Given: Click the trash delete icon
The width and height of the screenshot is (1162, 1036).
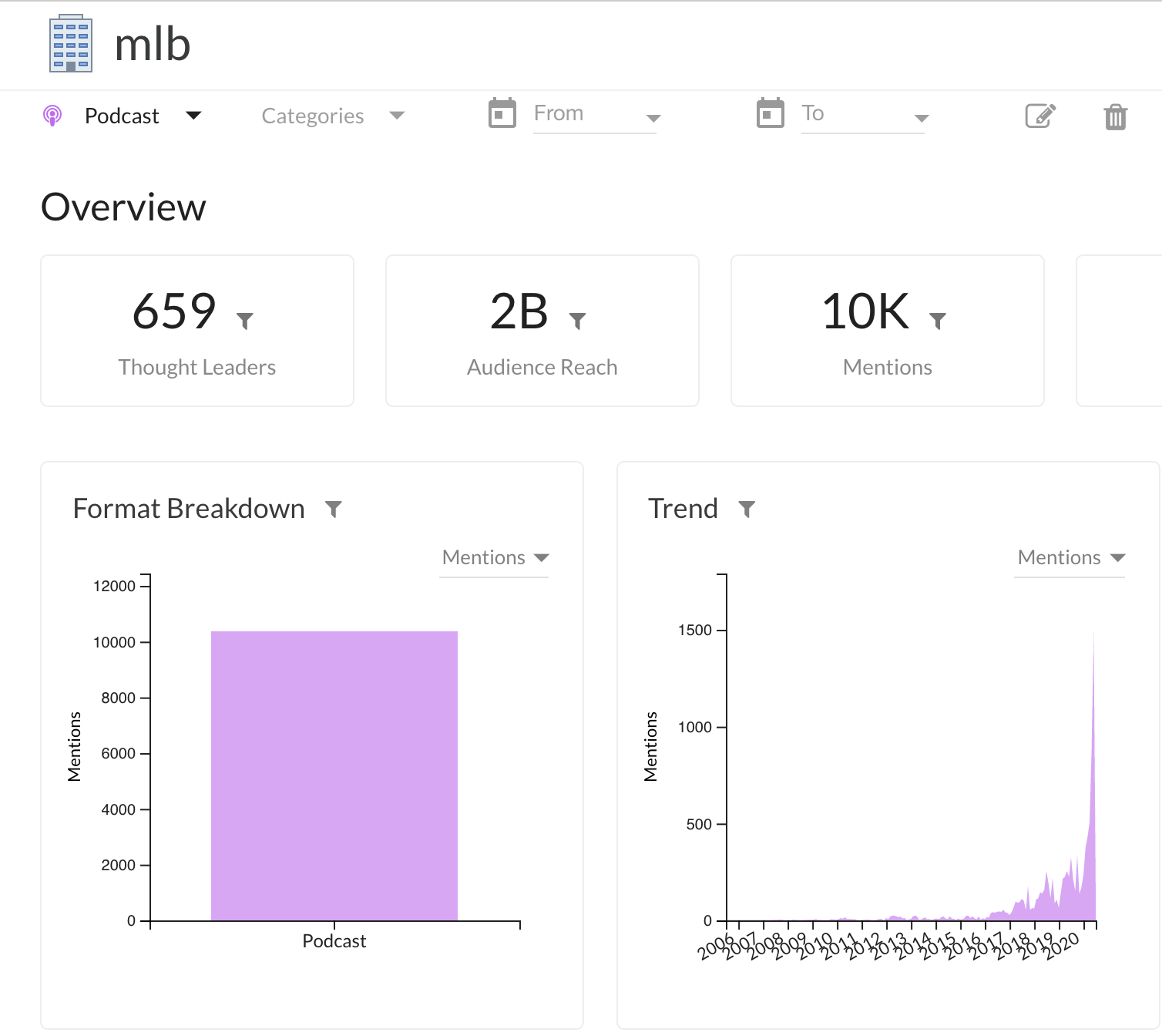Looking at the screenshot, I should click(1115, 116).
